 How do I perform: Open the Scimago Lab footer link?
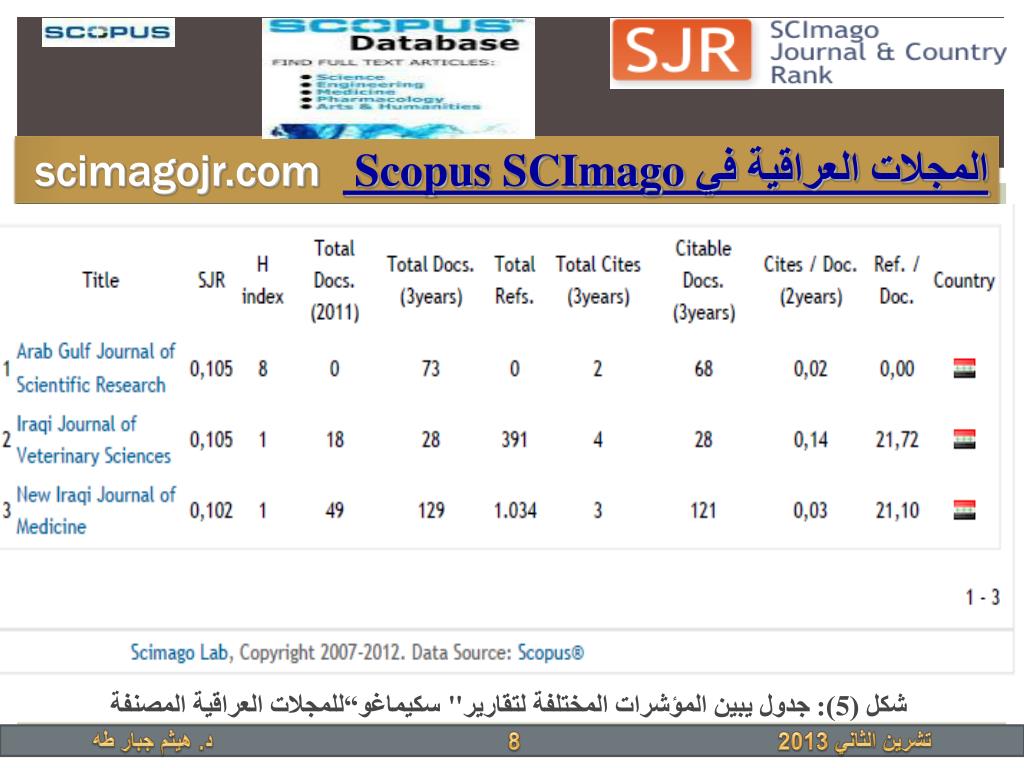179,652
